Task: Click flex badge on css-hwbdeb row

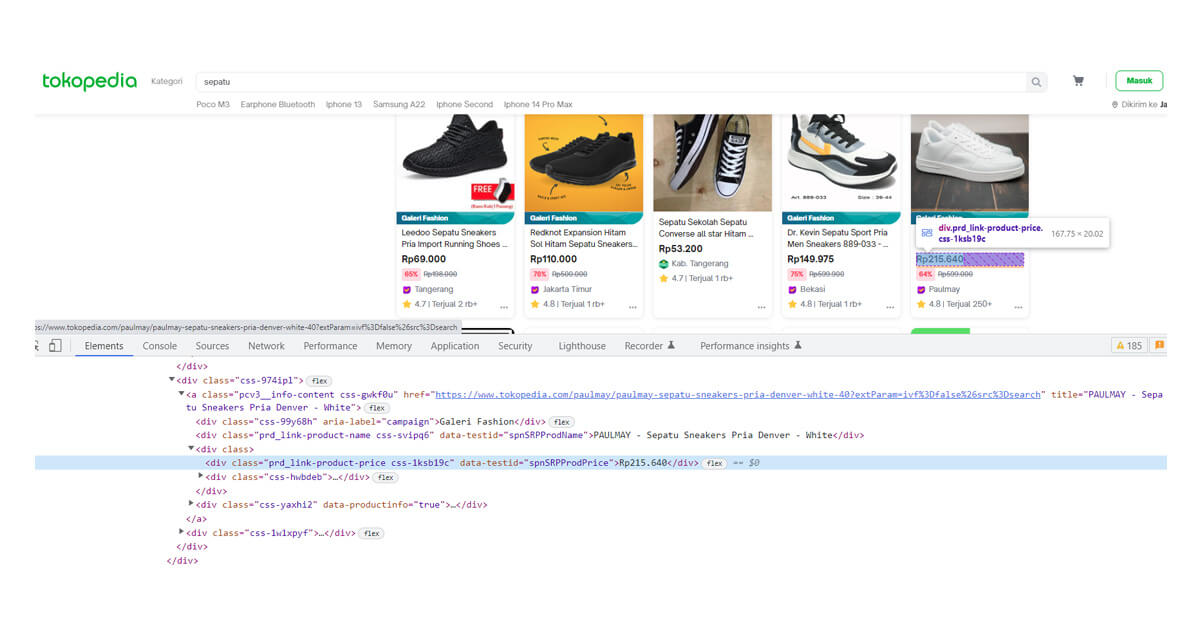Action: [x=385, y=478]
